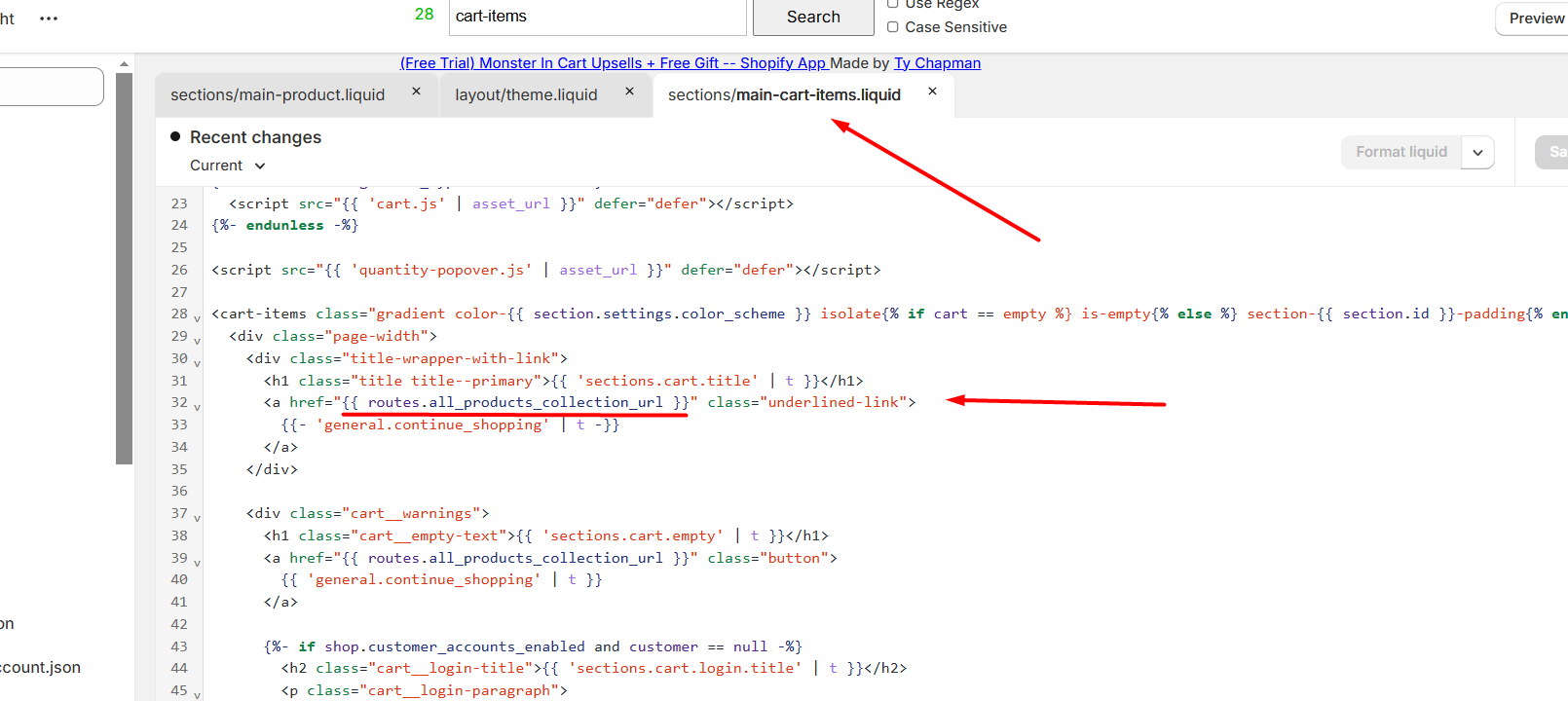
Task: Select the sections/main-cart-items.liquid tab
Action: (x=784, y=95)
